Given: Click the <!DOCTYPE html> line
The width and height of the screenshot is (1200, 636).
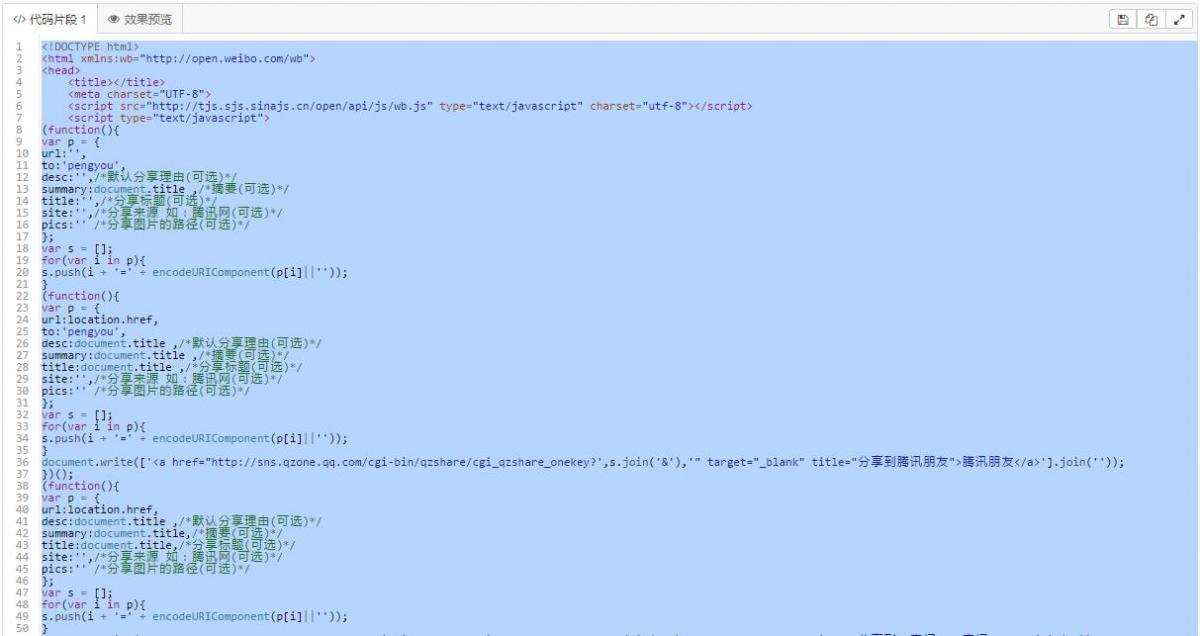Looking at the screenshot, I should (92, 48).
